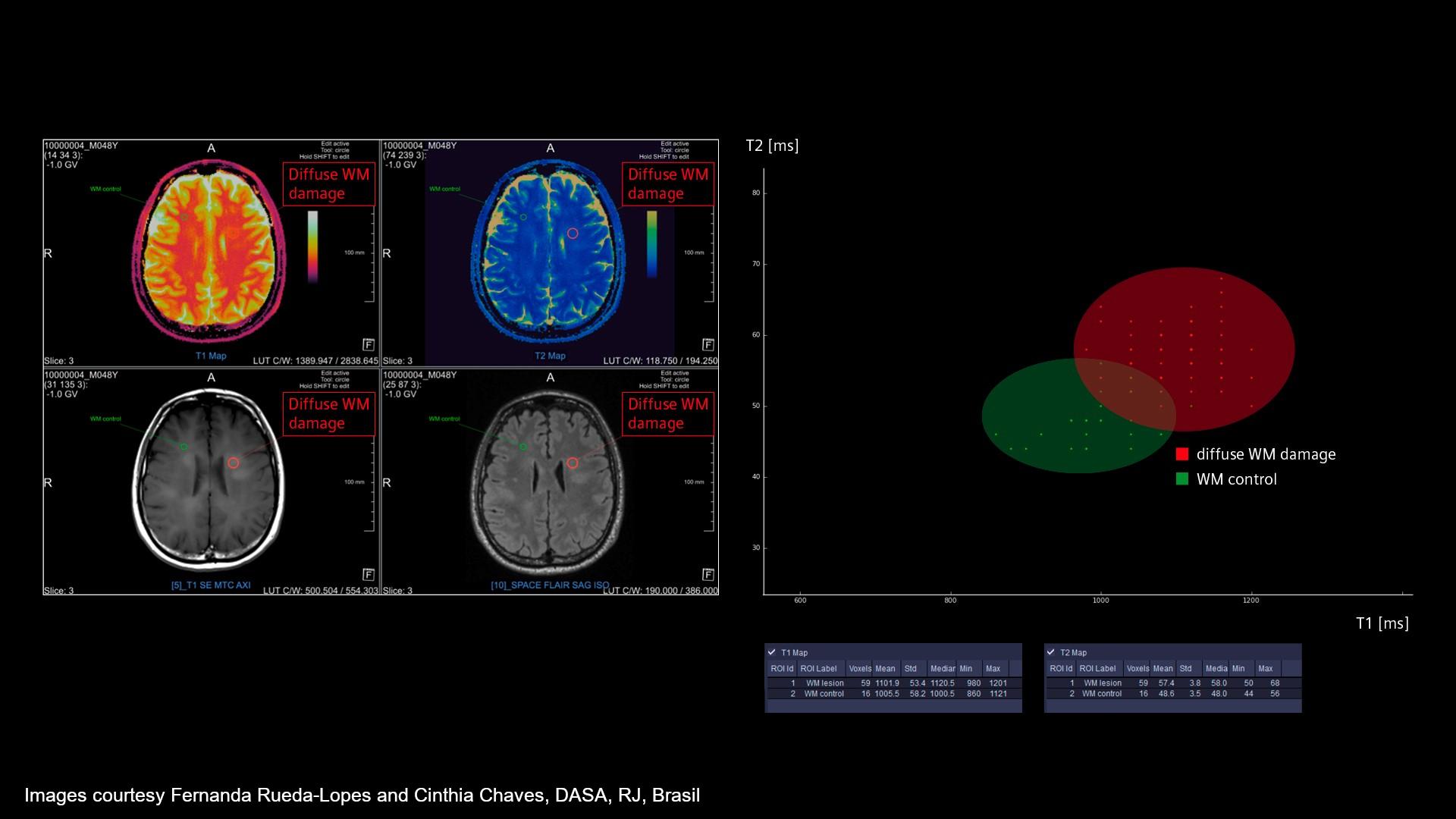The width and height of the screenshot is (1456, 819).
Task: Click red diffuse WM damage legend swatch
Action: 1181,454
